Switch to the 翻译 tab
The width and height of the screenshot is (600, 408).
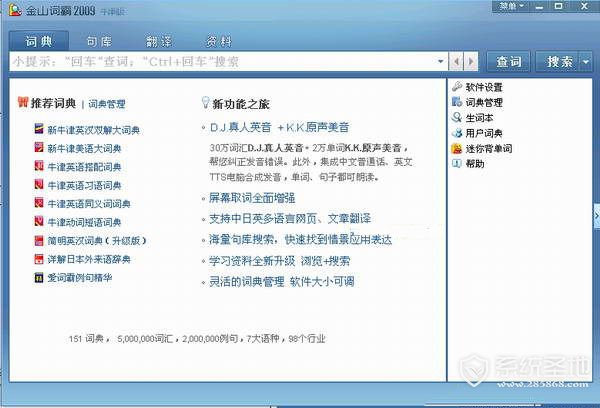point(159,41)
